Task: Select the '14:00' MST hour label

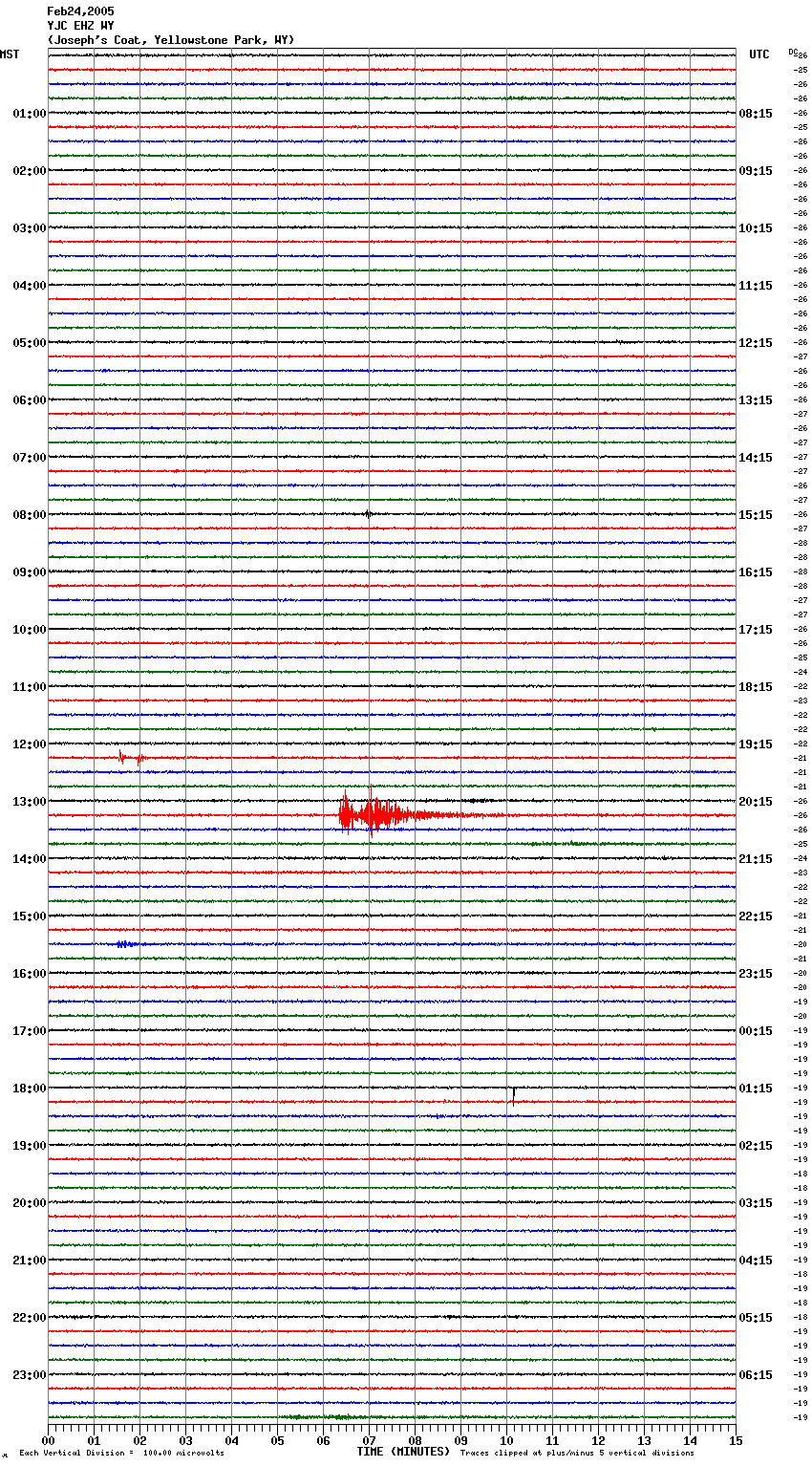Action: [30, 859]
